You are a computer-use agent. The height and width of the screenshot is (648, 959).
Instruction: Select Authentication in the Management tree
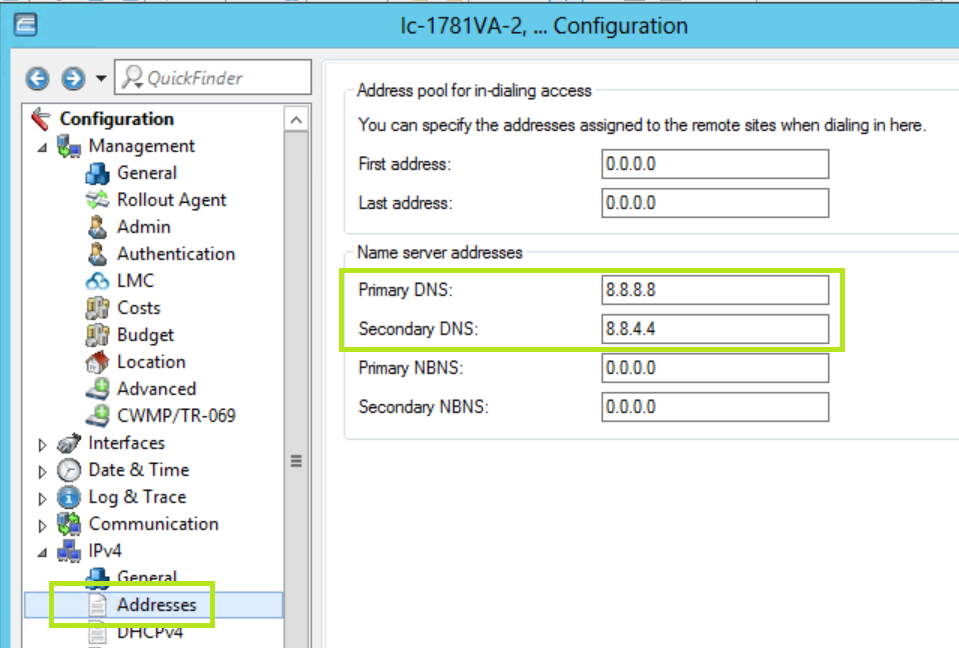pyautogui.click(x=175, y=254)
